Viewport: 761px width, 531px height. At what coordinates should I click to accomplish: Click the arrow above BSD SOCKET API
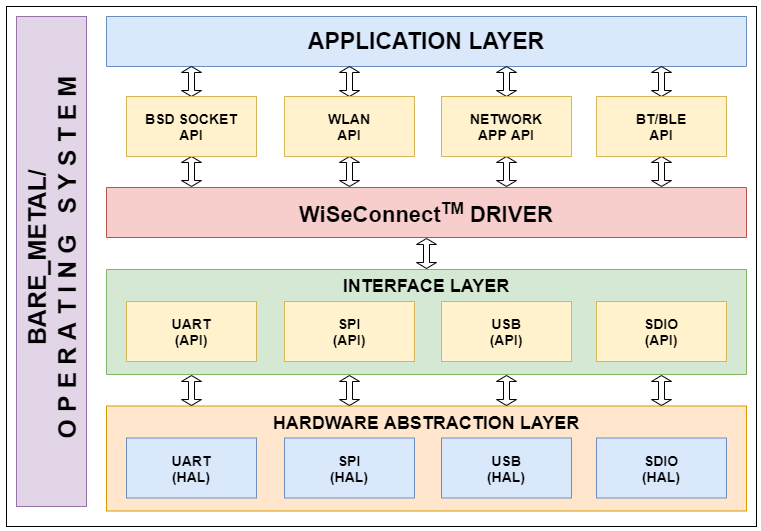click(191, 81)
